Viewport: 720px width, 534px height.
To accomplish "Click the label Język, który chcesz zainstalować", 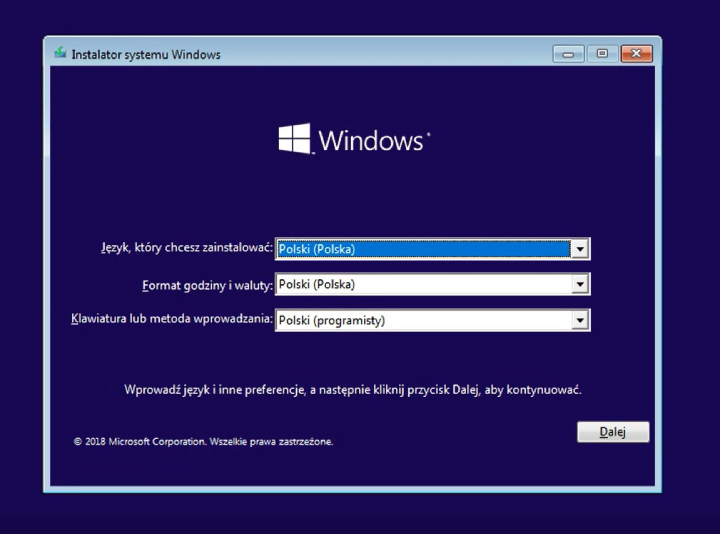I will (186, 248).
